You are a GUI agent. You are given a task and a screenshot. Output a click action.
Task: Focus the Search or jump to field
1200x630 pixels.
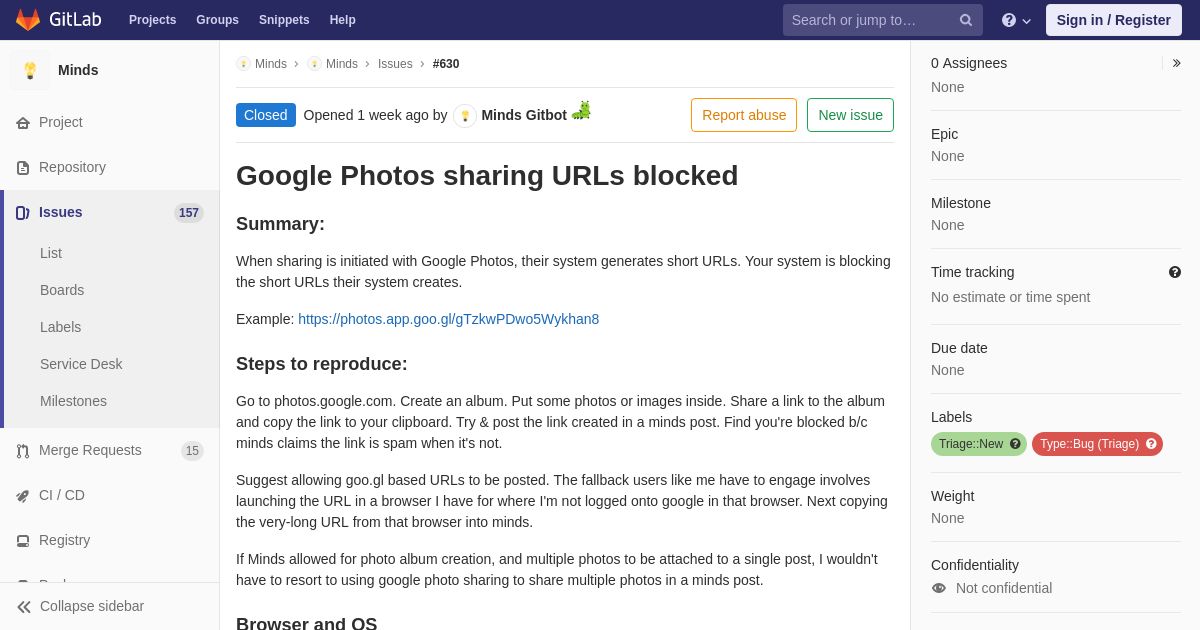click(x=870, y=20)
